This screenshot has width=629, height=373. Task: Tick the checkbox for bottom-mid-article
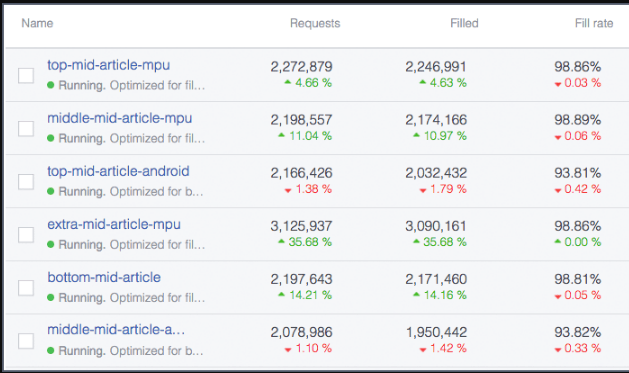(26, 288)
